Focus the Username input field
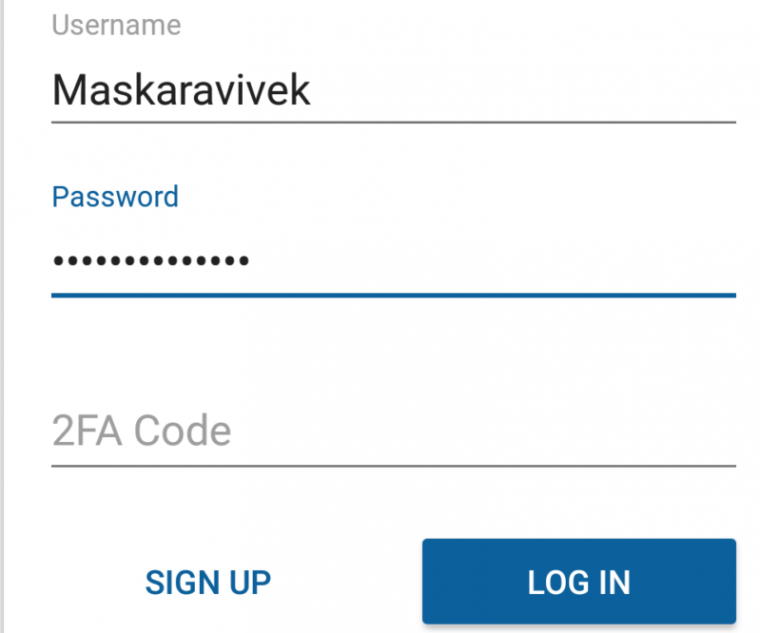760x633 pixels. pyautogui.click(x=393, y=91)
